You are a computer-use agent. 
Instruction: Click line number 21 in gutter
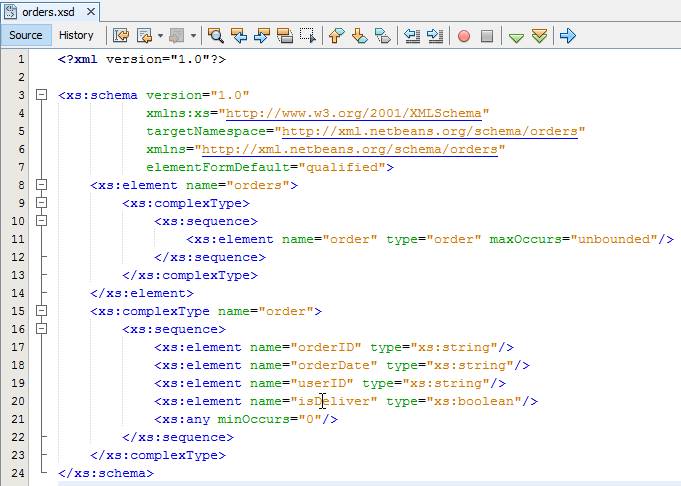pyautogui.click(x=17, y=419)
